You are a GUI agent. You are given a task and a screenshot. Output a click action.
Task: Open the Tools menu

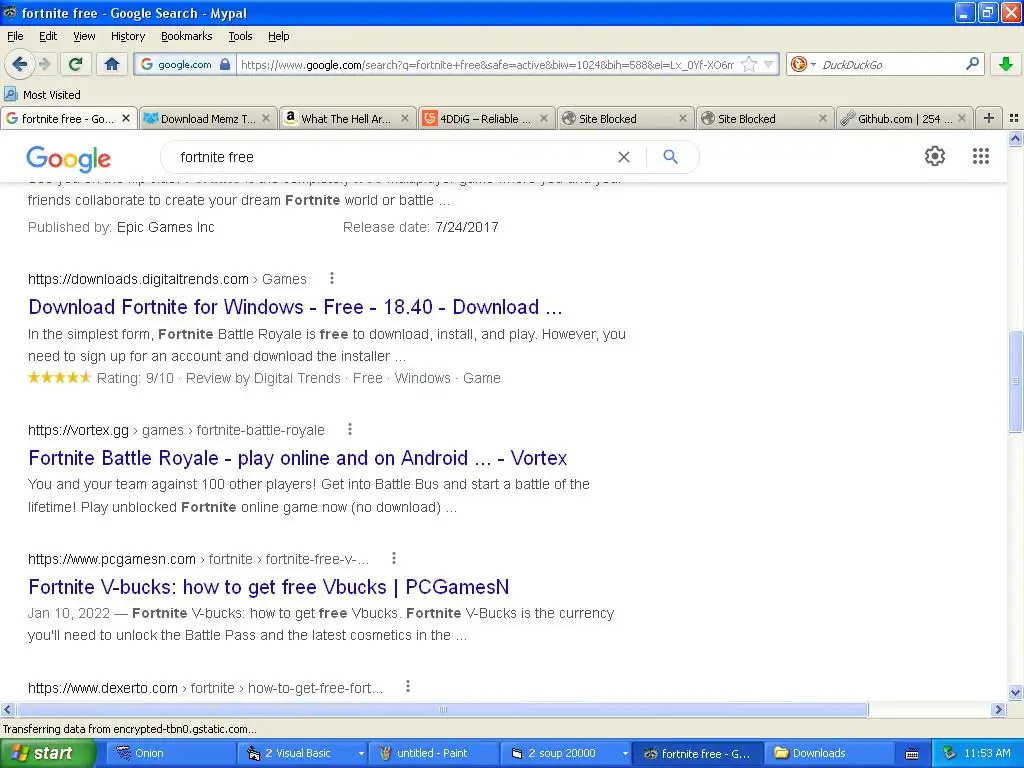240,36
